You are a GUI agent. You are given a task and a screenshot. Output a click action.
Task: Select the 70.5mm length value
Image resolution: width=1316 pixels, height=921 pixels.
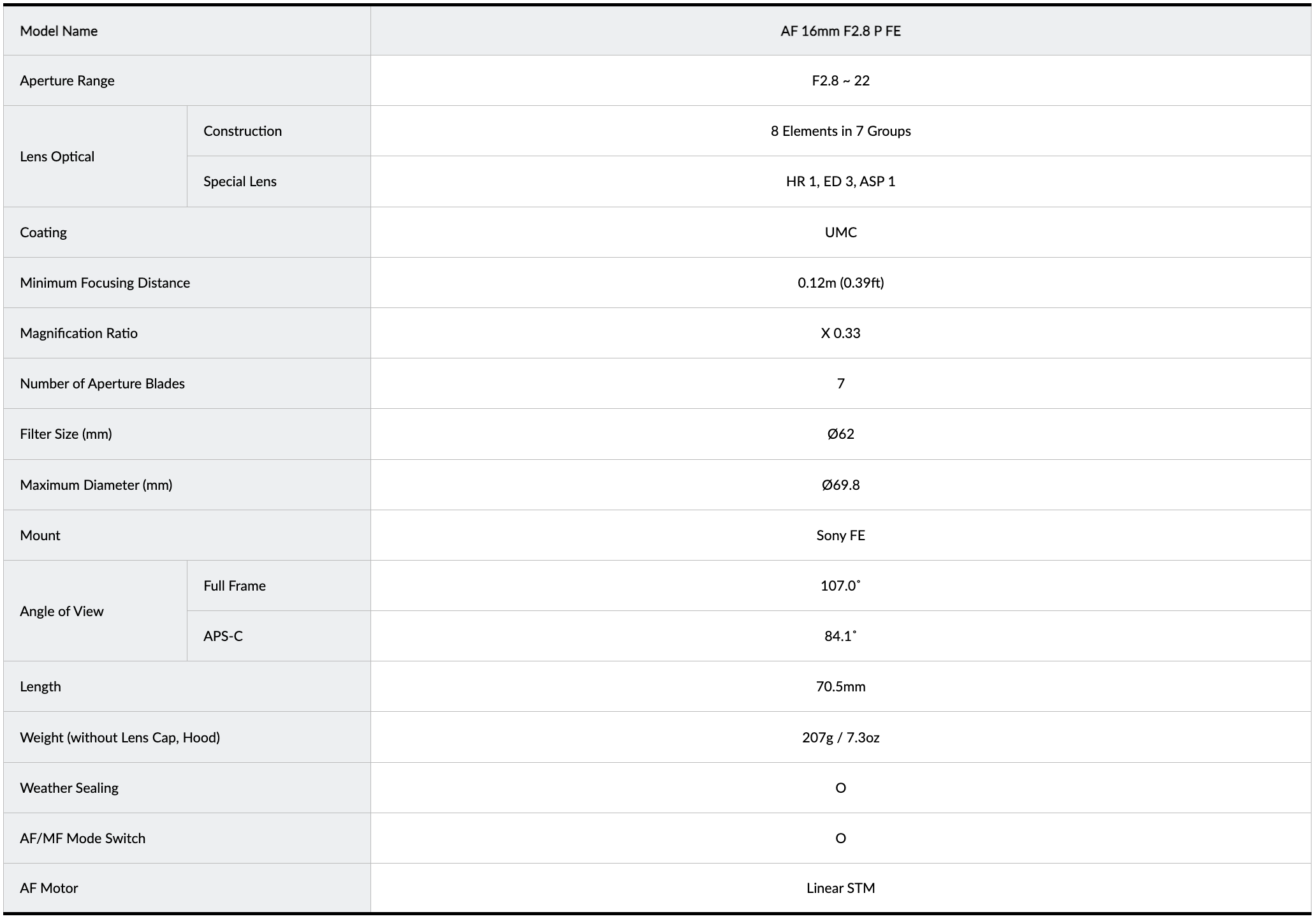click(x=840, y=686)
